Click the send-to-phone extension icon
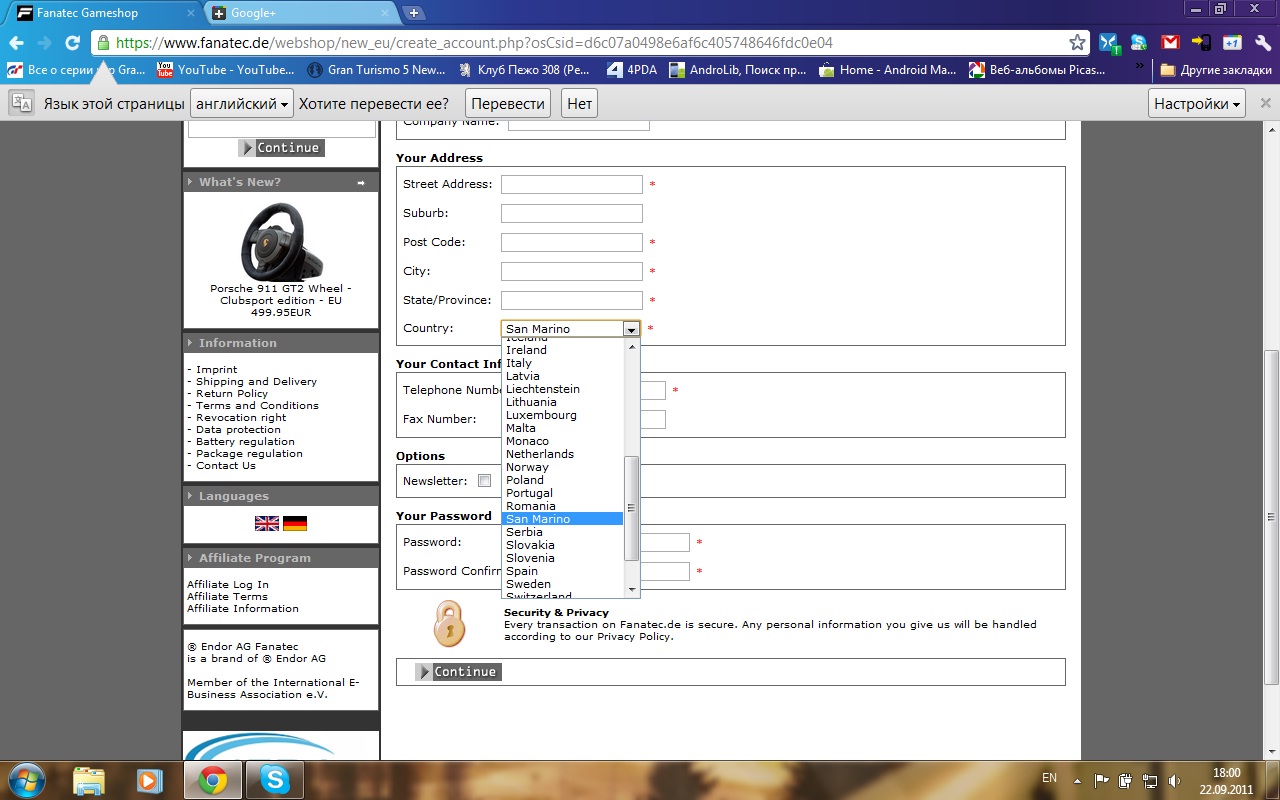 pos(1202,43)
